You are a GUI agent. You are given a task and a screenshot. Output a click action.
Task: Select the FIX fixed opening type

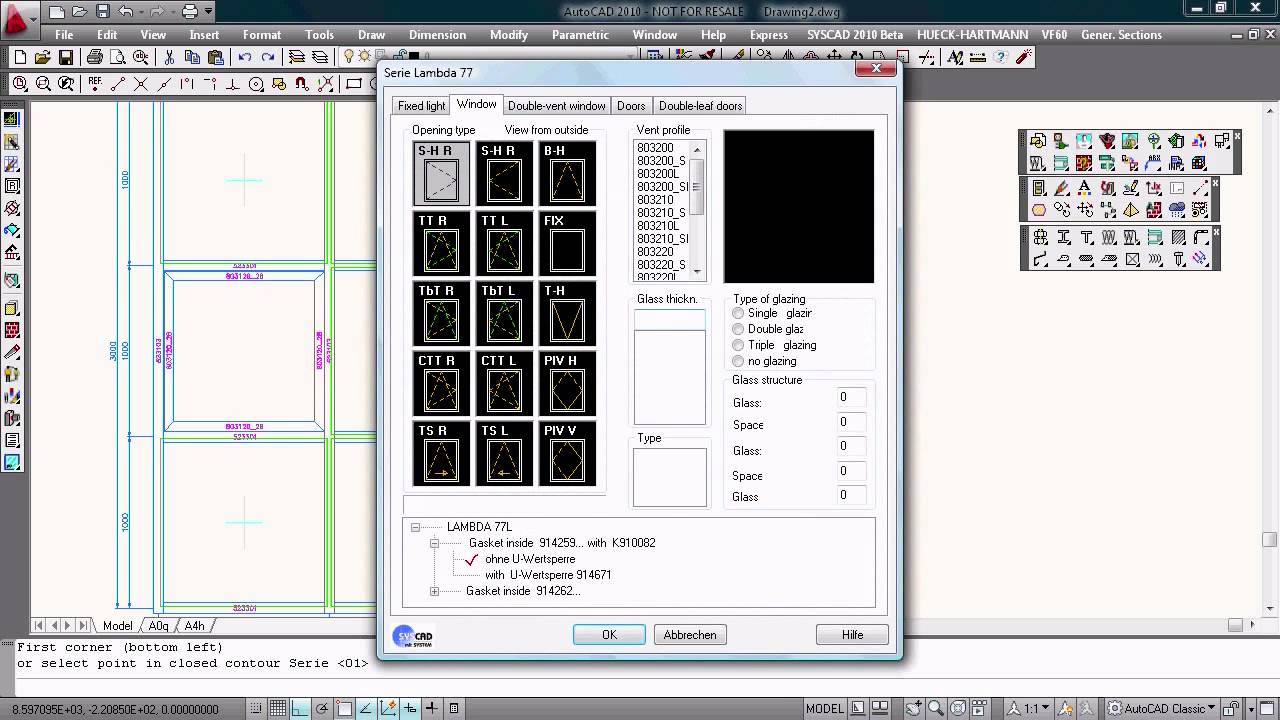pos(567,243)
